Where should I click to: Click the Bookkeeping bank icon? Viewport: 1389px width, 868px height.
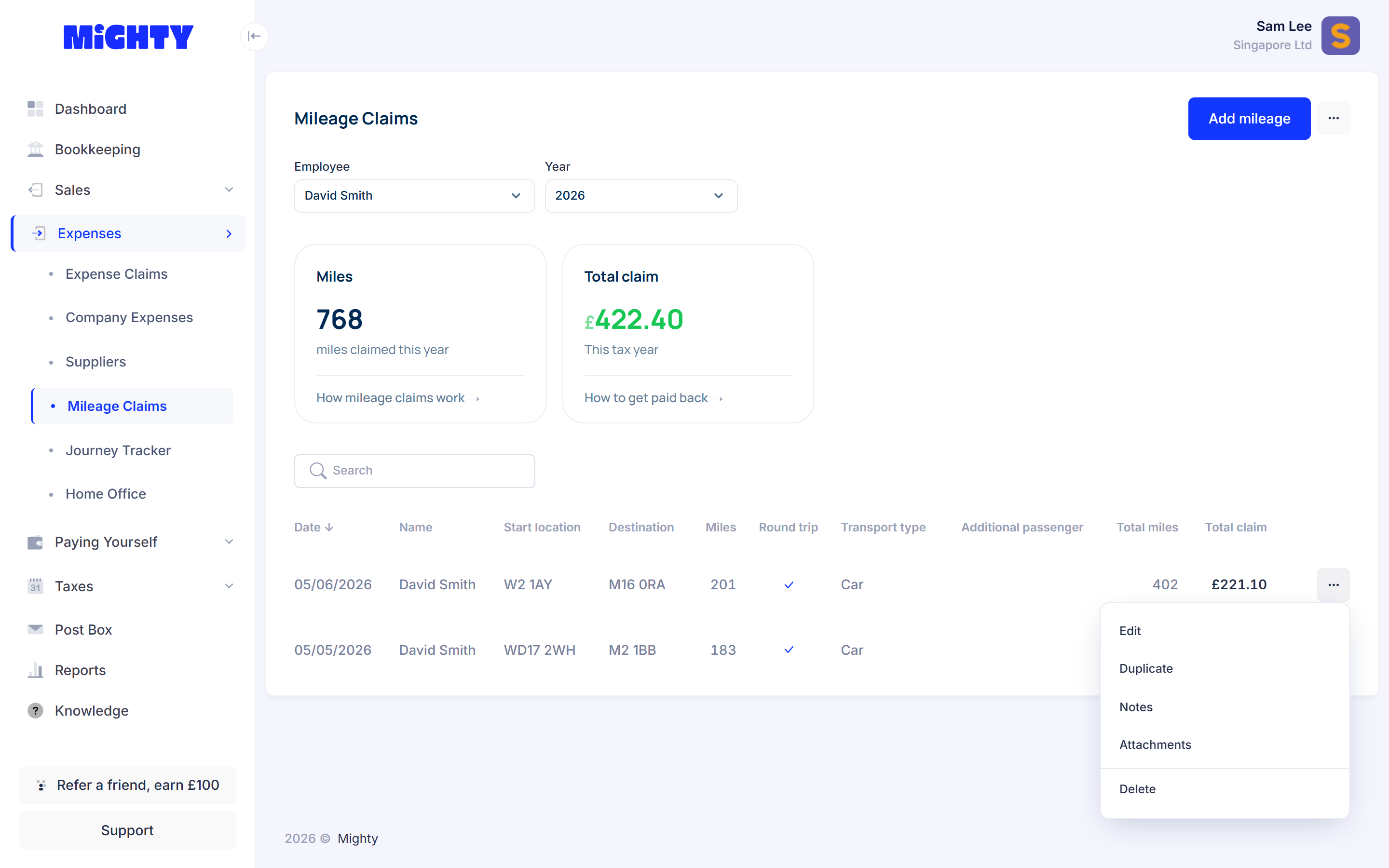pos(36,149)
